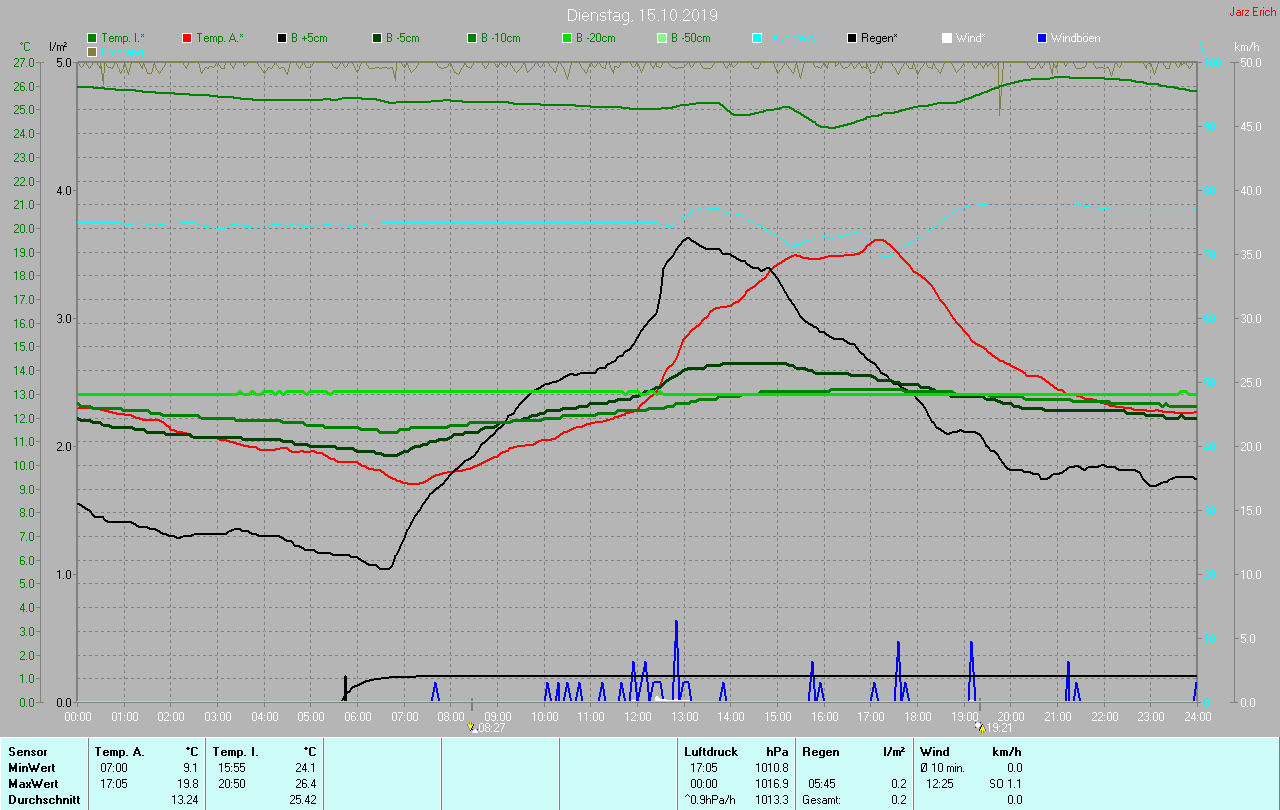Click the MaxWert value 19.8 for Temp. A.

pyautogui.click(x=188, y=783)
